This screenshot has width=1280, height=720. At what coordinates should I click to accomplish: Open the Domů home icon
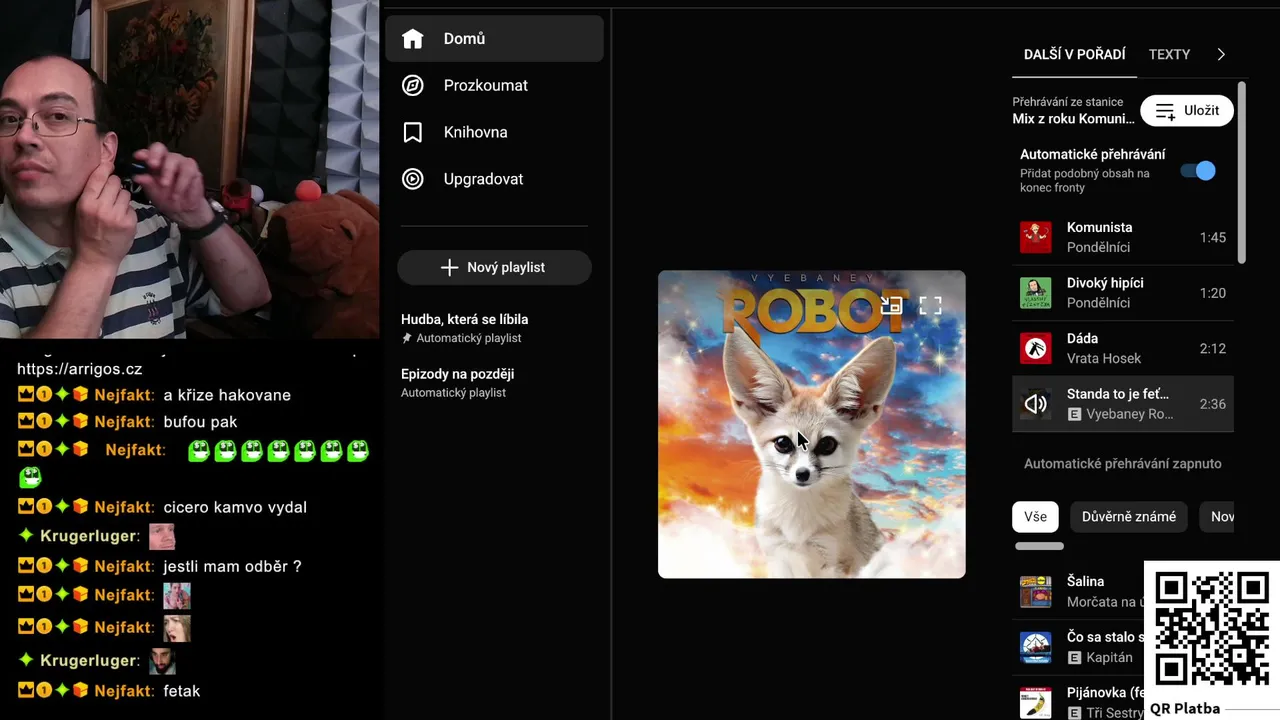[x=413, y=39]
